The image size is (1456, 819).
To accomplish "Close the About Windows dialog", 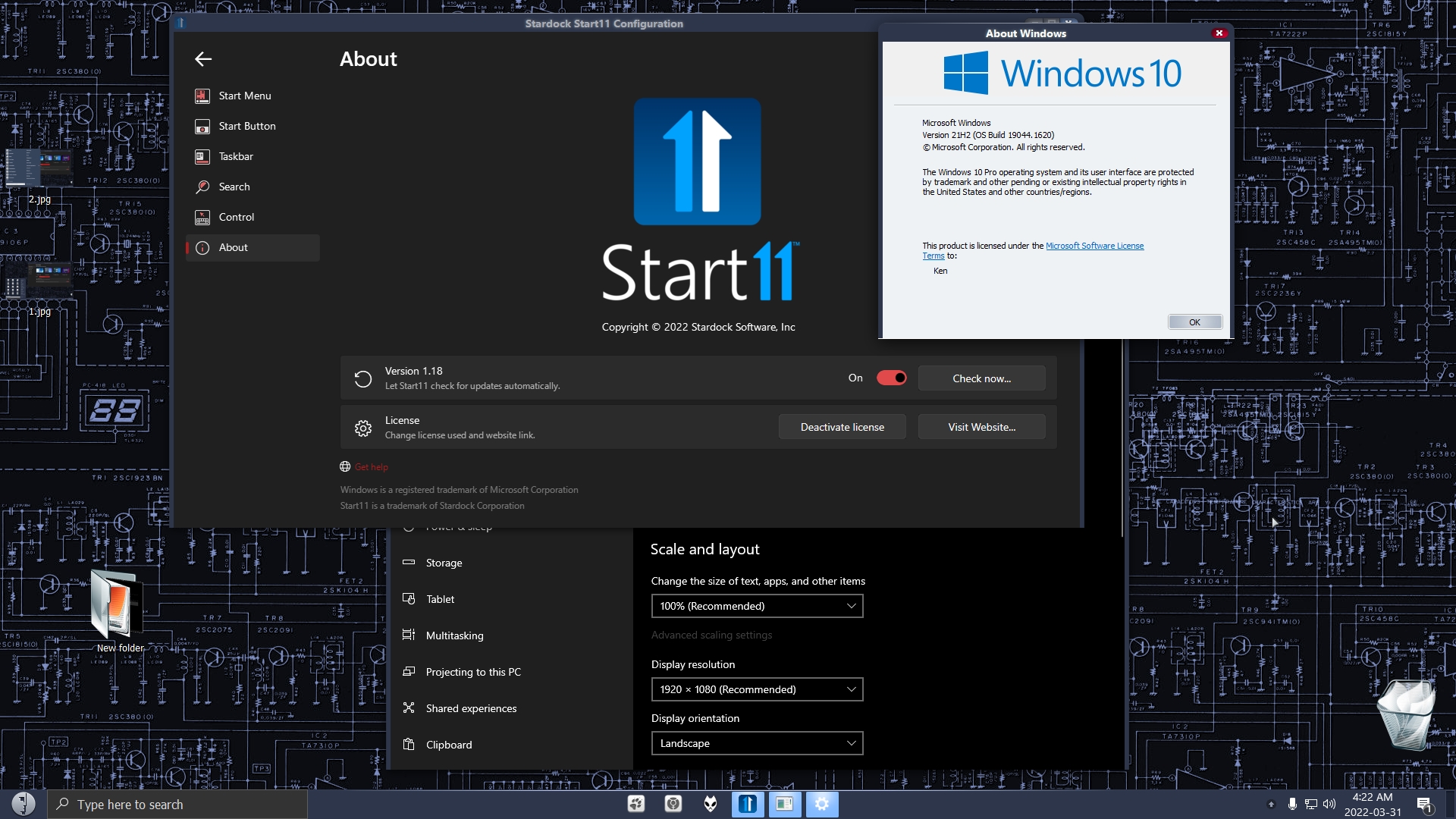I will tap(1219, 33).
